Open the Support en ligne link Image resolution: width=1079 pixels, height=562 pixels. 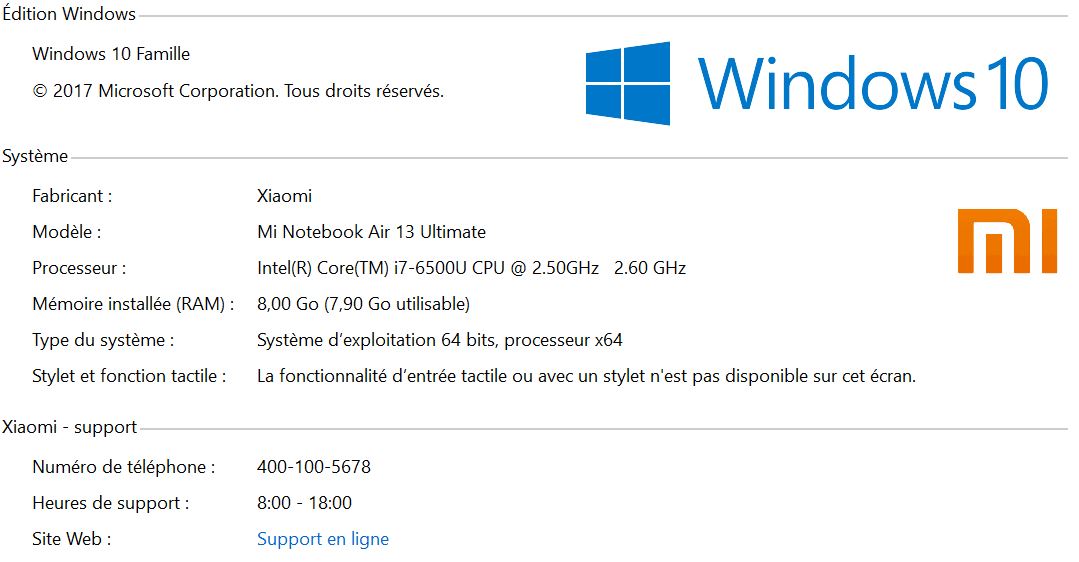pyautogui.click(x=323, y=539)
